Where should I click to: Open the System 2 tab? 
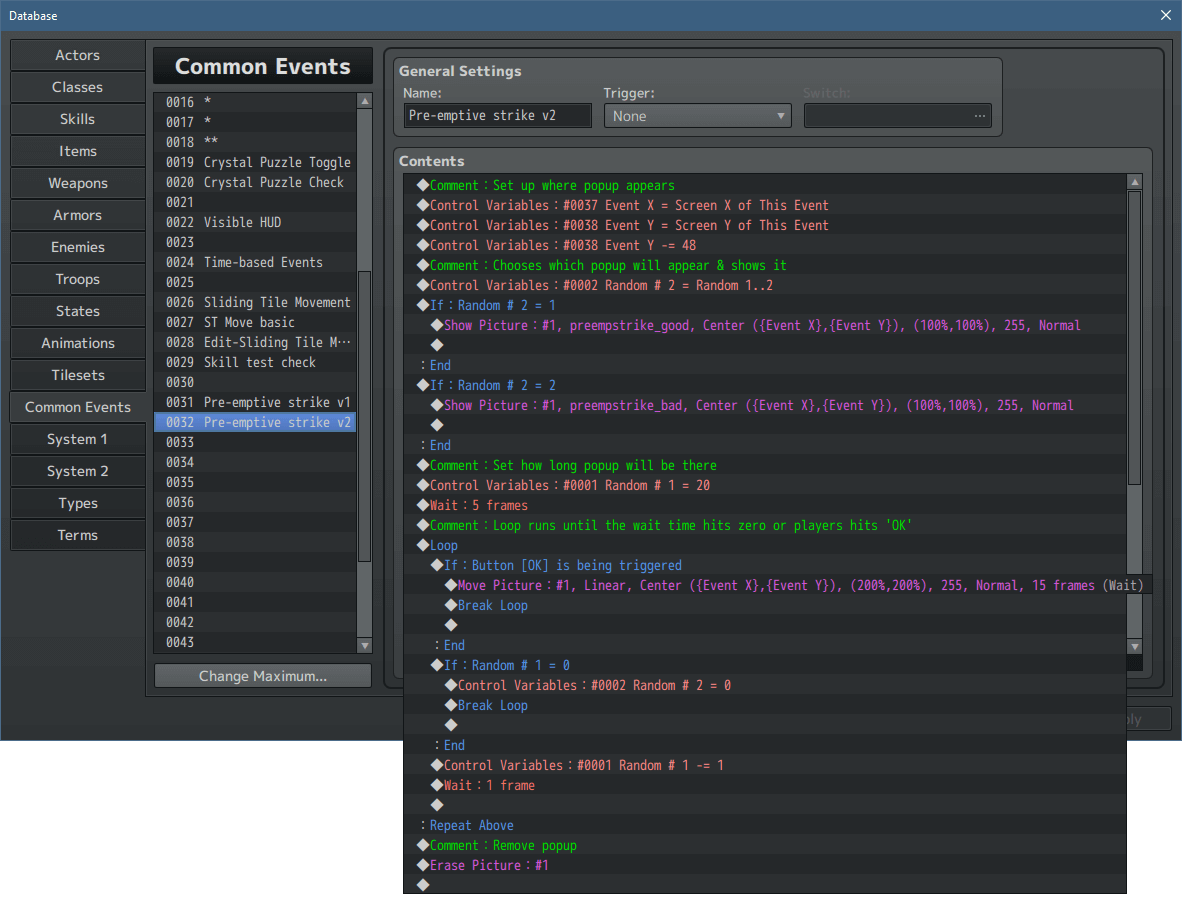click(x=78, y=472)
